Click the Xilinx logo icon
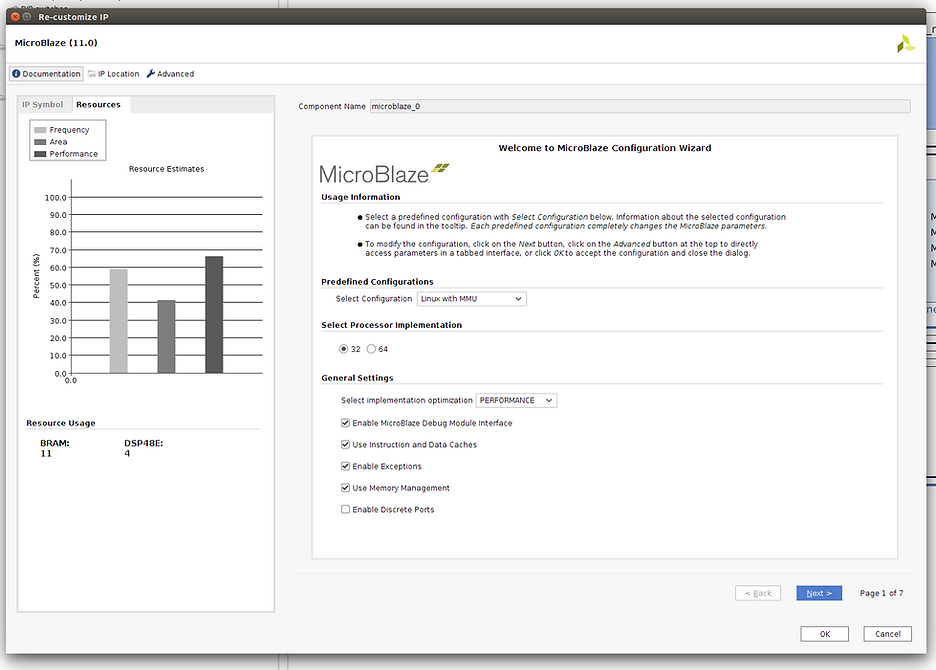Image resolution: width=936 pixels, height=670 pixels. [x=905, y=44]
